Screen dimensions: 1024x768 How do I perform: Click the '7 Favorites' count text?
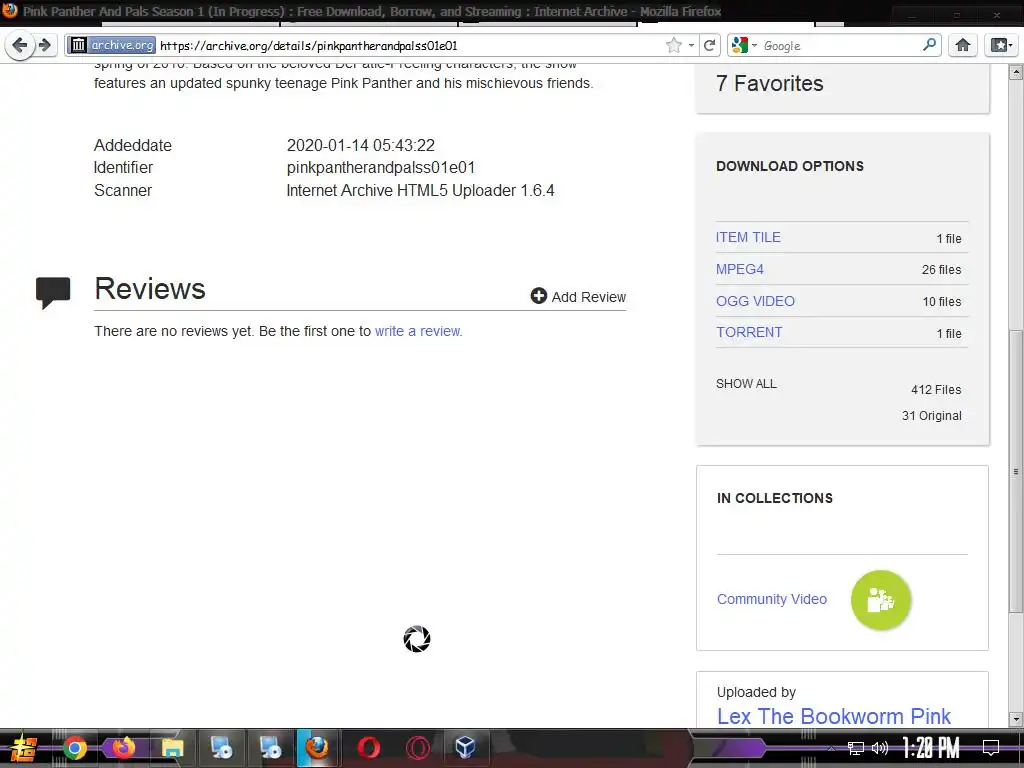(x=769, y=84)
